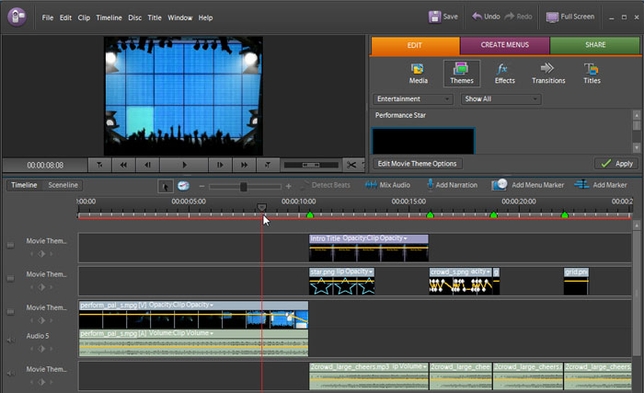This screenshot has height=393, width=644.
Task: Click Edit Movie Theme Options
Action: pos(417,163)
